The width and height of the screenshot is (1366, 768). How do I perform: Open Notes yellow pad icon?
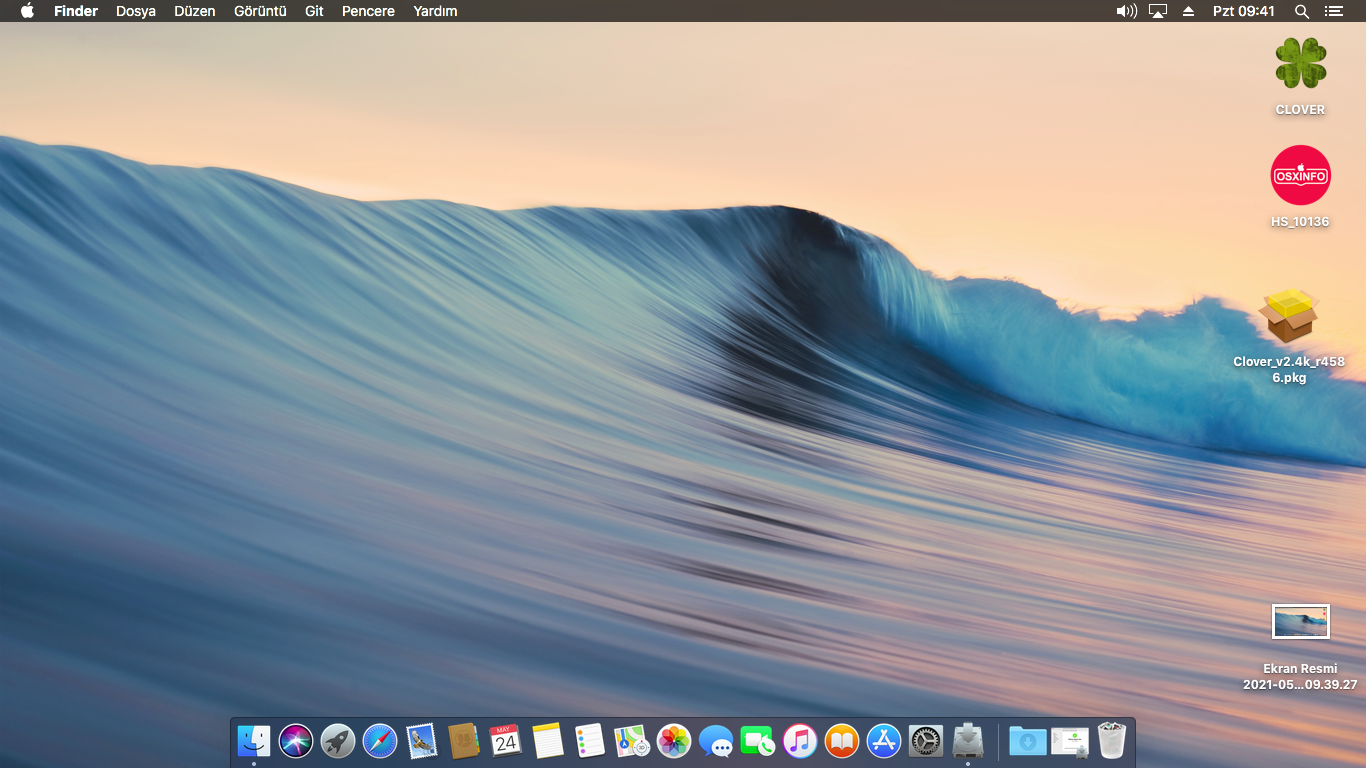548,741
